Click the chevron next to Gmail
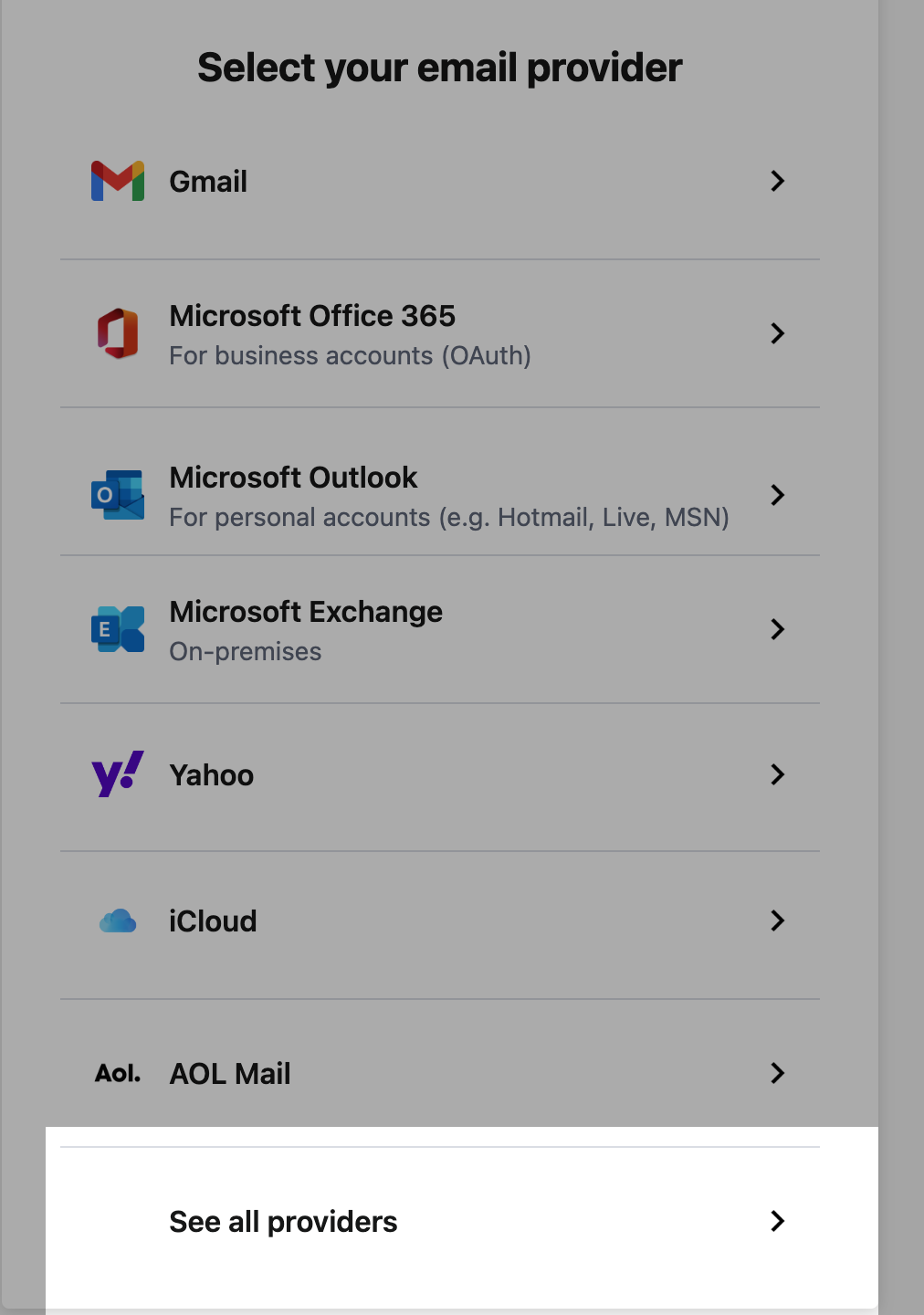 click(x=777, y=181)
